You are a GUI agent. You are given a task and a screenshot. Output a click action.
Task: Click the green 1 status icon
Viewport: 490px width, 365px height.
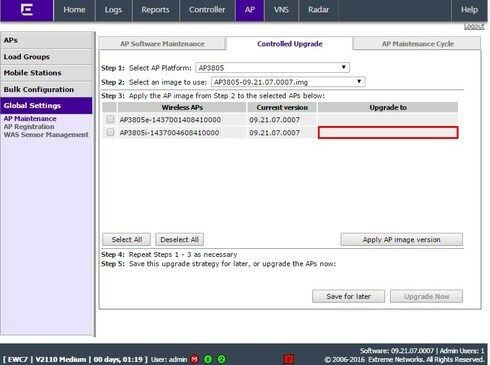click(208, 359)
